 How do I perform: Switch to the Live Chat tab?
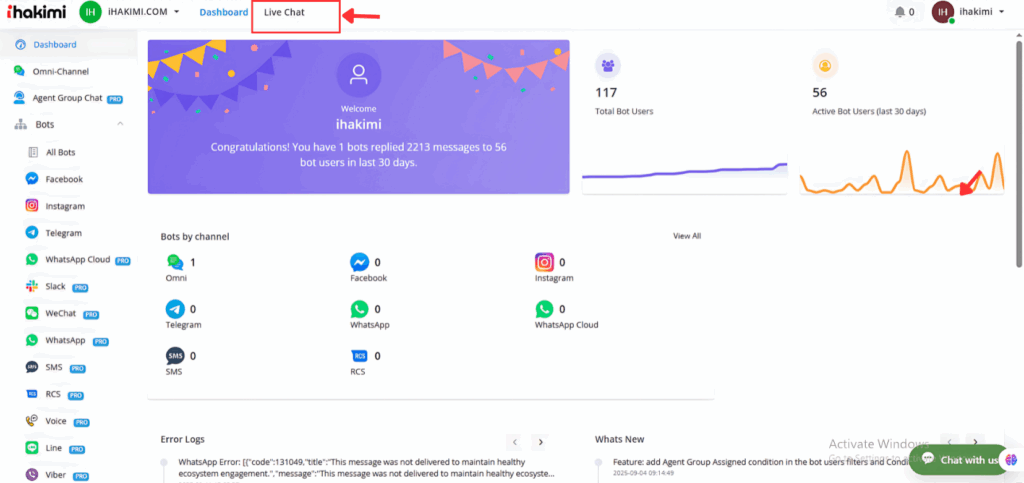tap(284, 12)
